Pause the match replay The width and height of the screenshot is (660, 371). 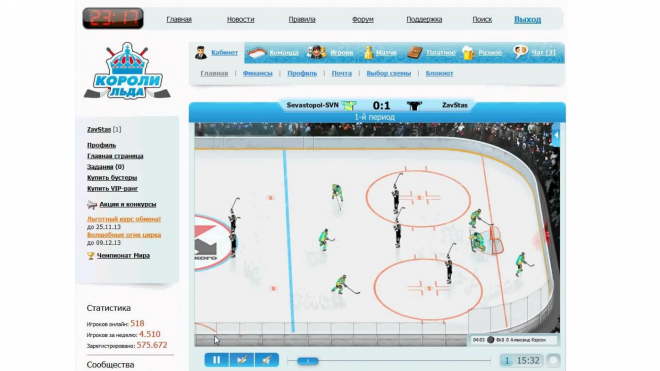(x=216, y=360)
